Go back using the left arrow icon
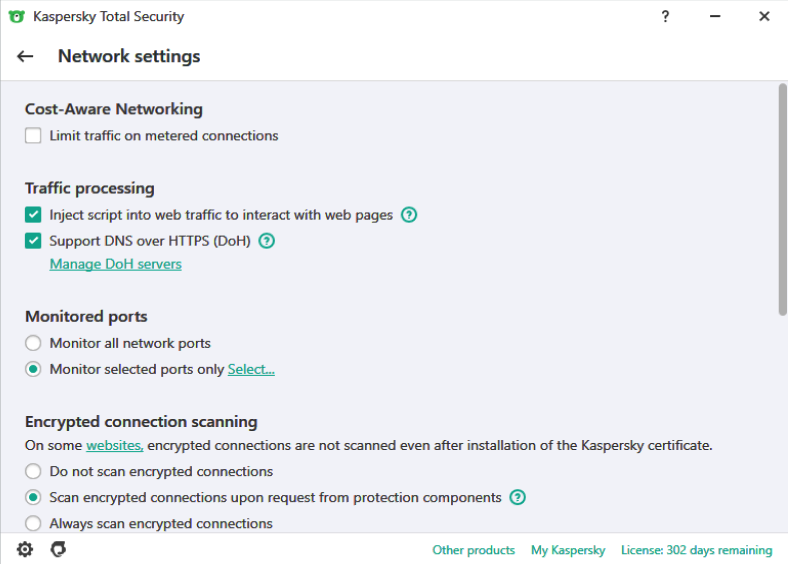Image resolution: width=788 pixels, height=564 pixels. [25, 56]
